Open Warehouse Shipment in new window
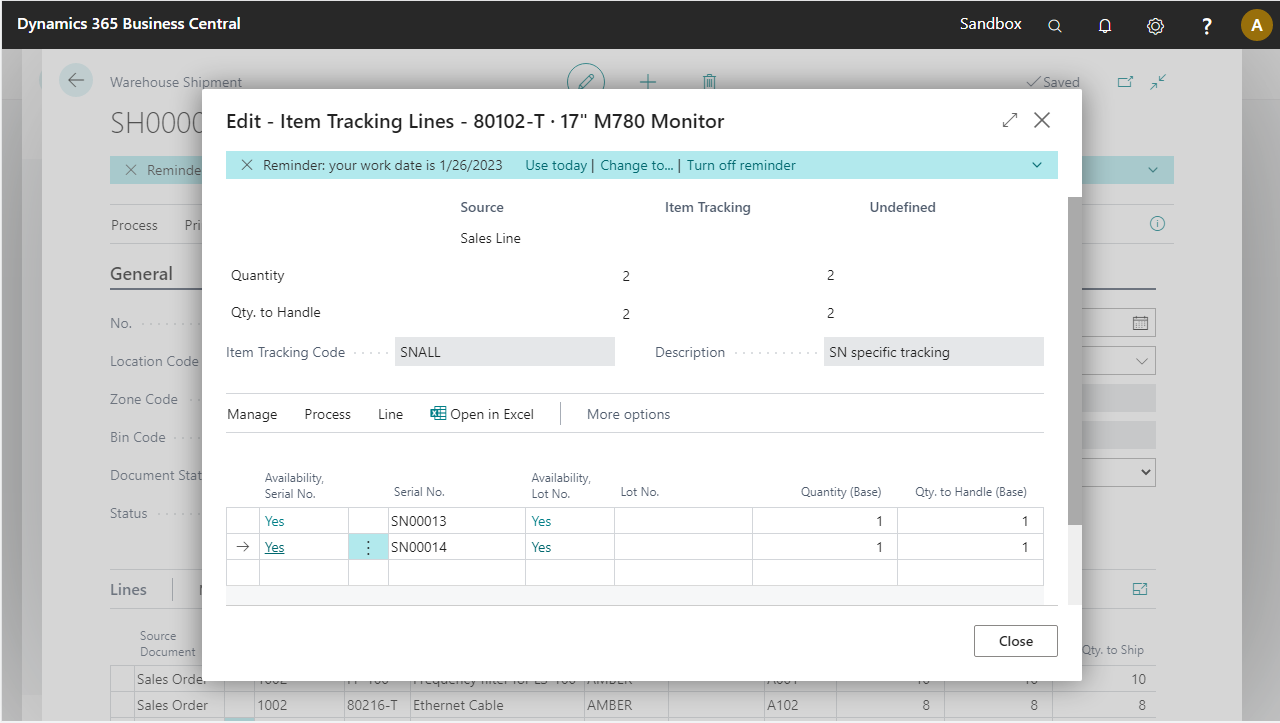1280x723 pixels. pyautogui.click(x=1126, y=82)
